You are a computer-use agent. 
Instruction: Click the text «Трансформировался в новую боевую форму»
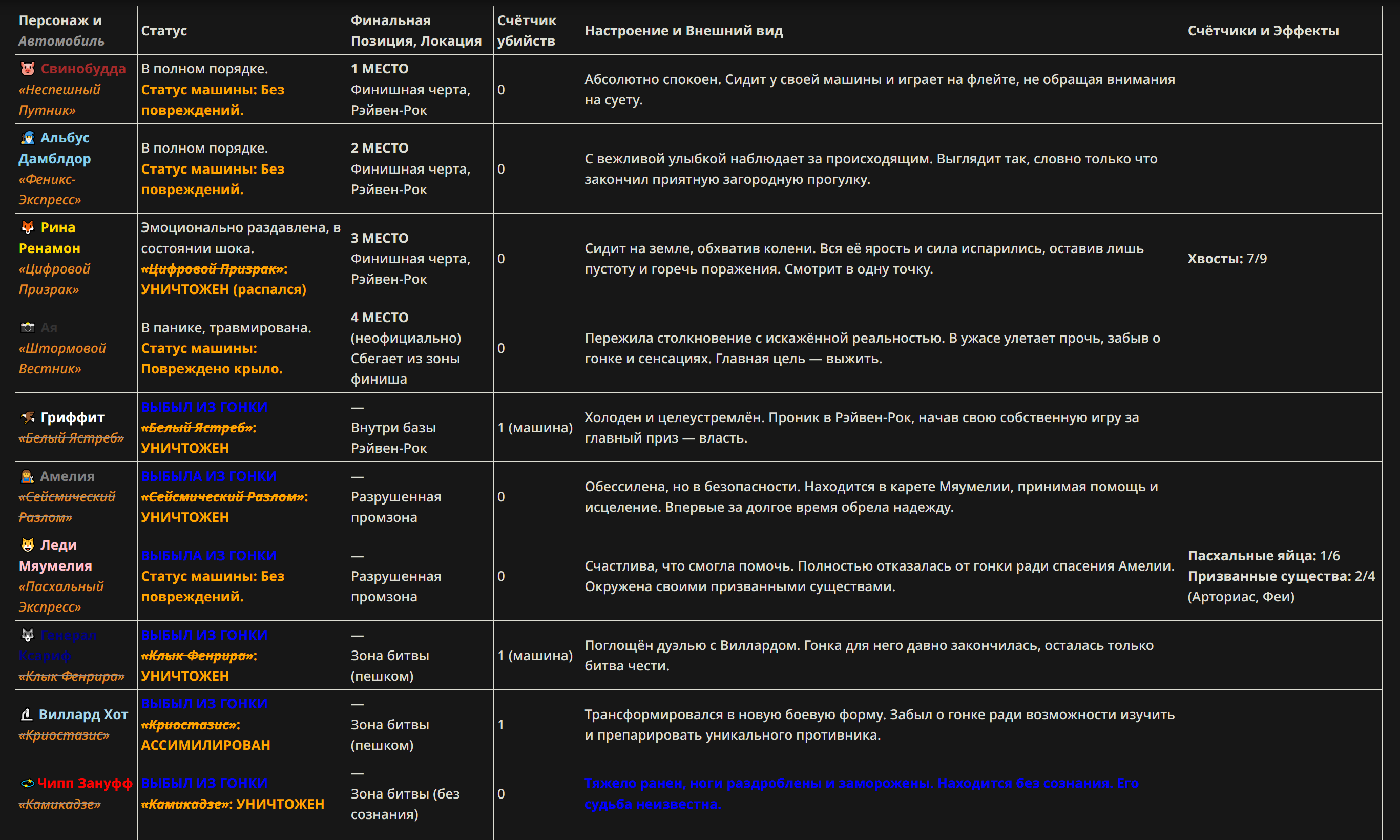[x=735, y=715]
